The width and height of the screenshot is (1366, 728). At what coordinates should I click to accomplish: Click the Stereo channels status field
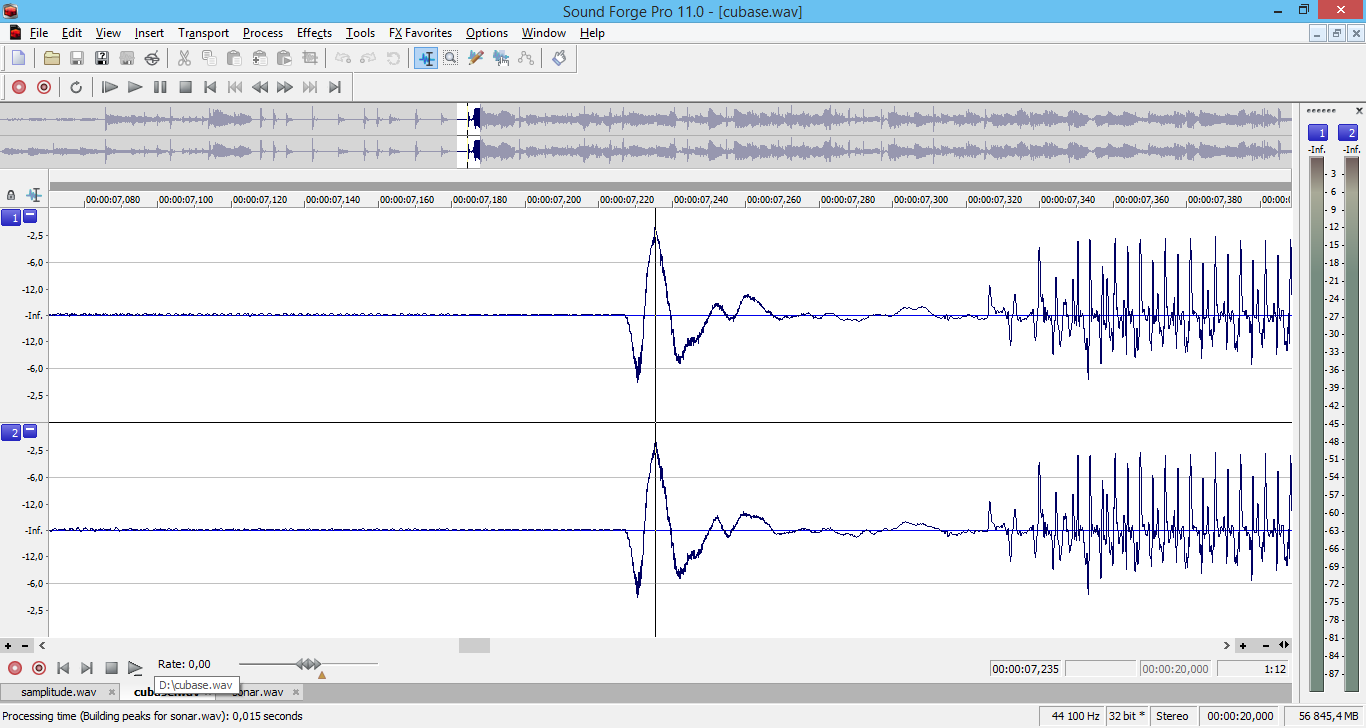(x=1173, y=716)
